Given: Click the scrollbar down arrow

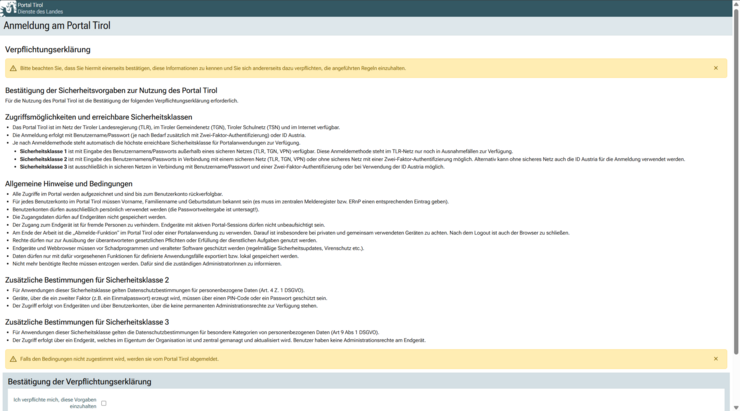Looking at the screenshot, I should (x=736, y=407).
